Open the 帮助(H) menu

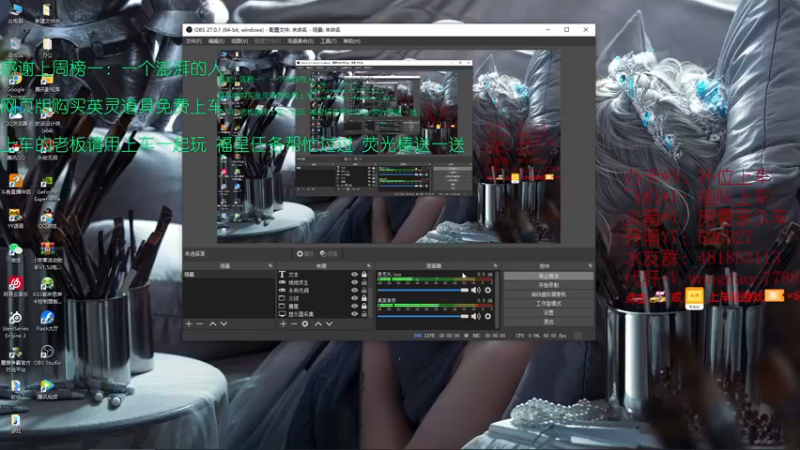point(352,41)
